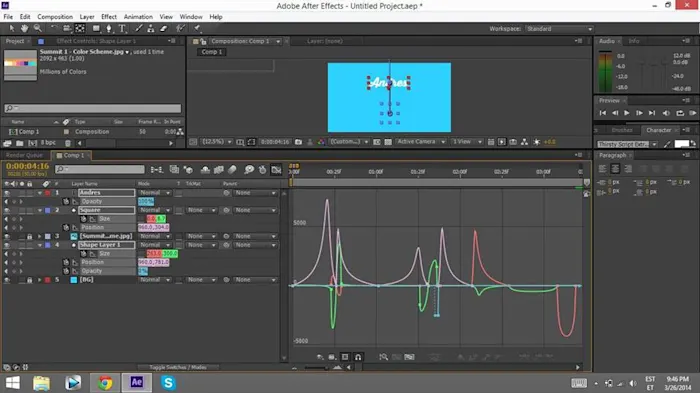Image resolution: width=700 pixels, height=393 pixels.
Task: Select the Pen tool
Action: (109, 29)
